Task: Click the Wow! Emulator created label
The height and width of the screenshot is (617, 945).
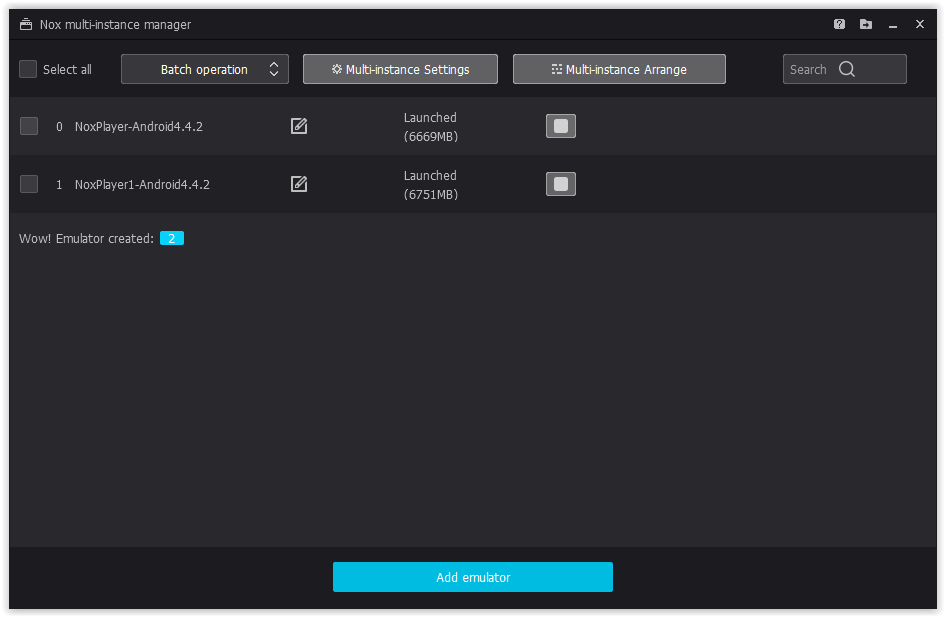Action: [x=86, y=239]
